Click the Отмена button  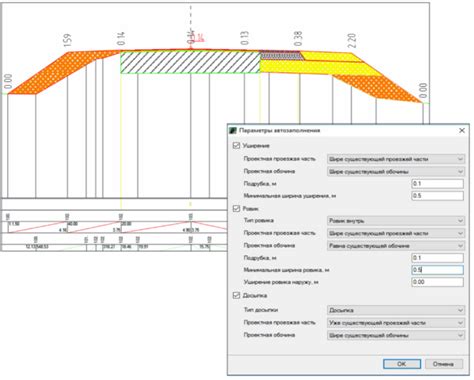pos(444,364)
